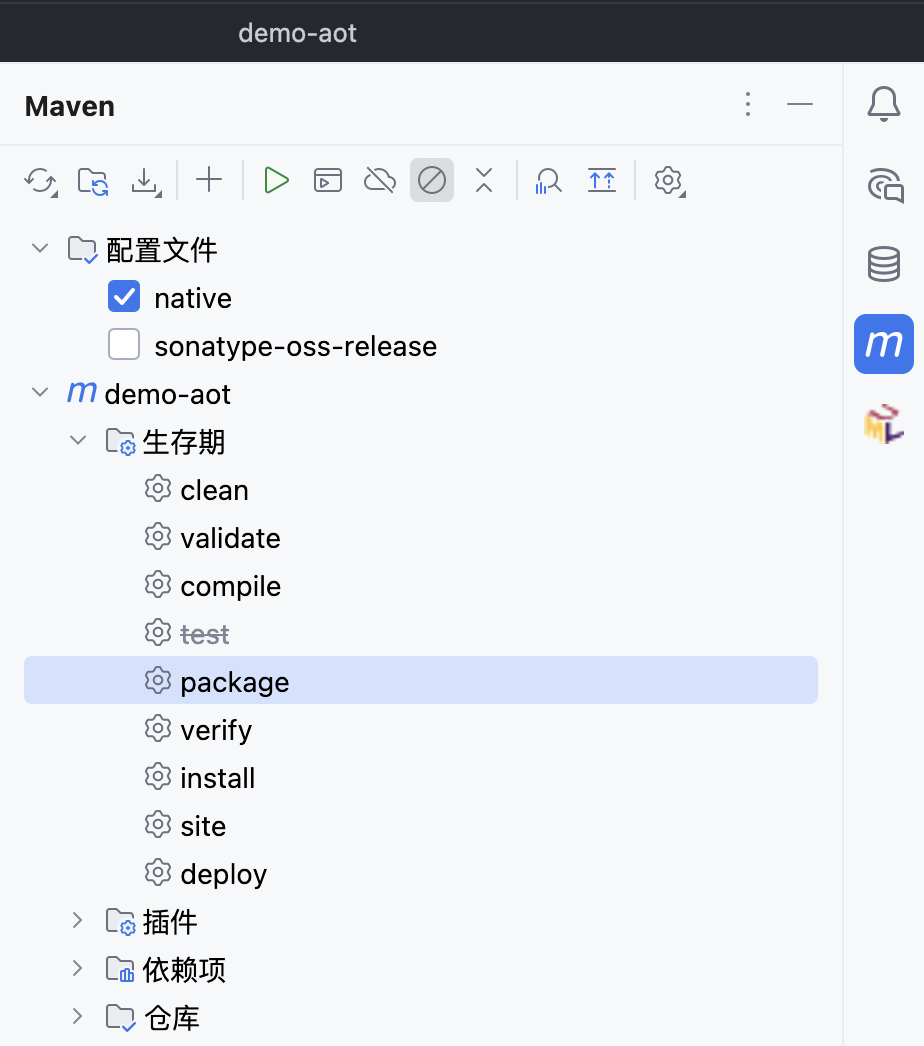Expand the 插件 plugins node

(78, 921)
